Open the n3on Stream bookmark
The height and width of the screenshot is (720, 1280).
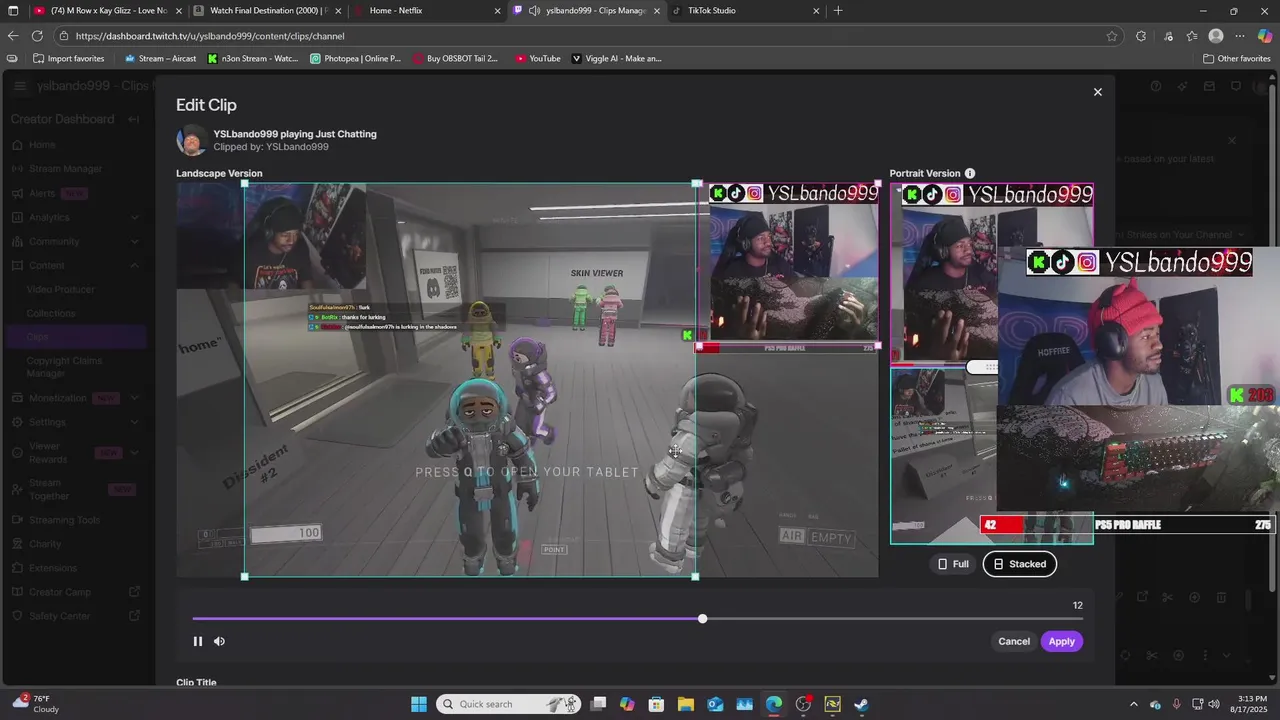(x=253, y=59)
